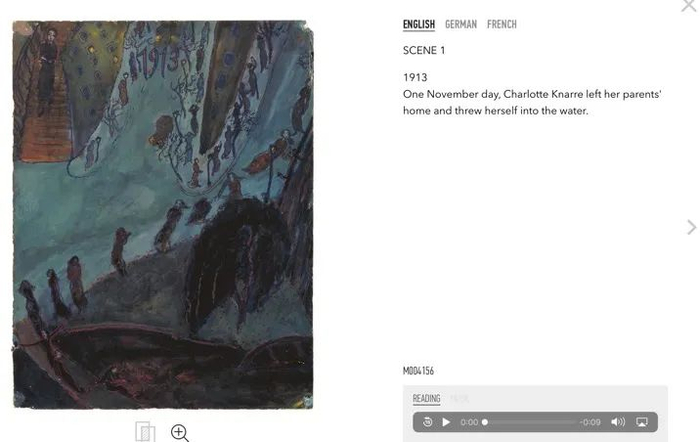Select the faded tab beside Reading

459,398
